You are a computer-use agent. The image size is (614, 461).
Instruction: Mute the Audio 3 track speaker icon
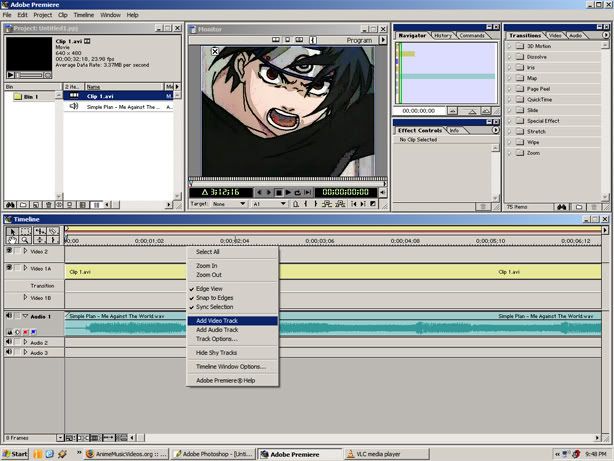[9, 352]
